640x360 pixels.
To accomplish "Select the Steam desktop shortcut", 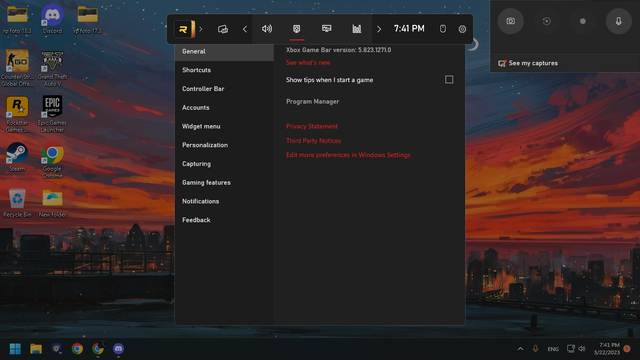I will point(17,157).
